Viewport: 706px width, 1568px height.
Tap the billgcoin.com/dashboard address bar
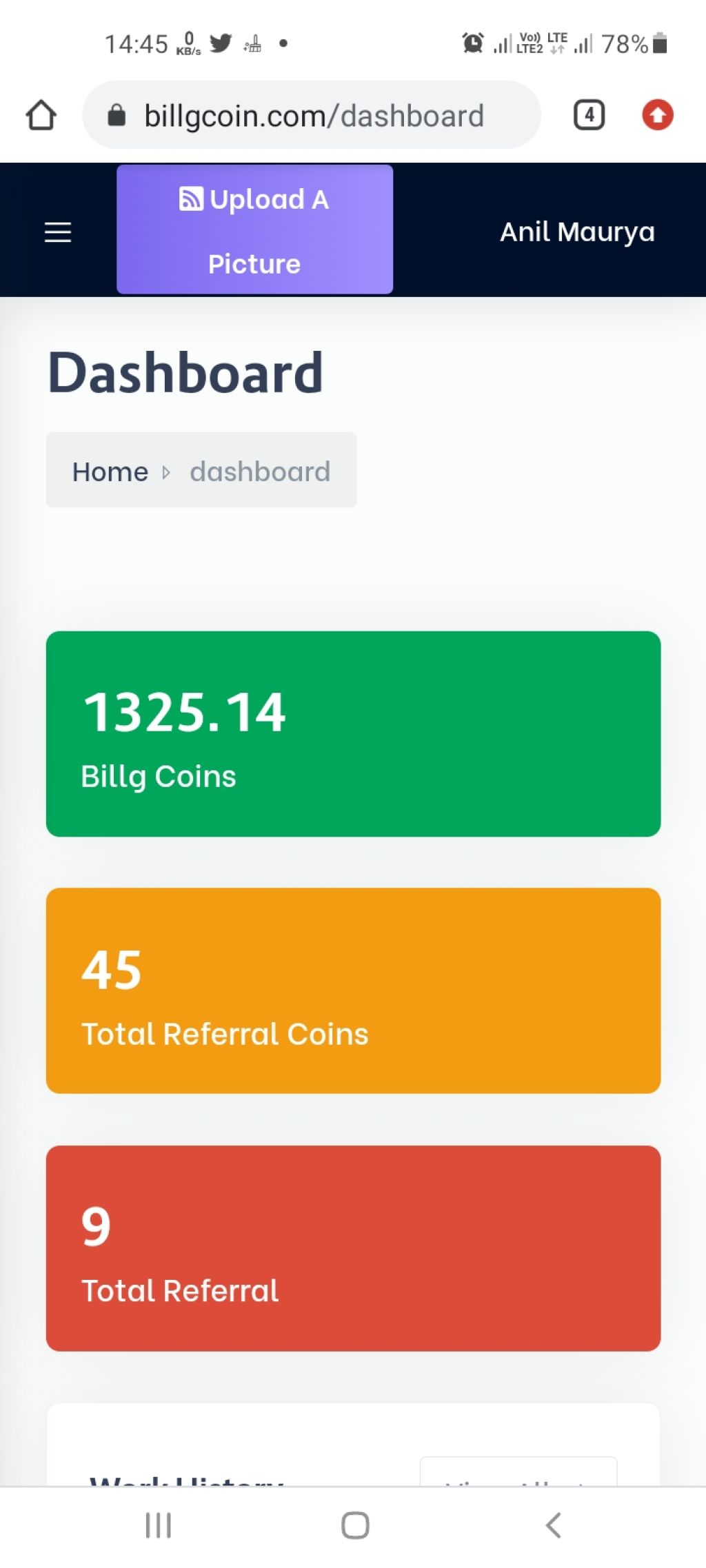click(312, 115)
